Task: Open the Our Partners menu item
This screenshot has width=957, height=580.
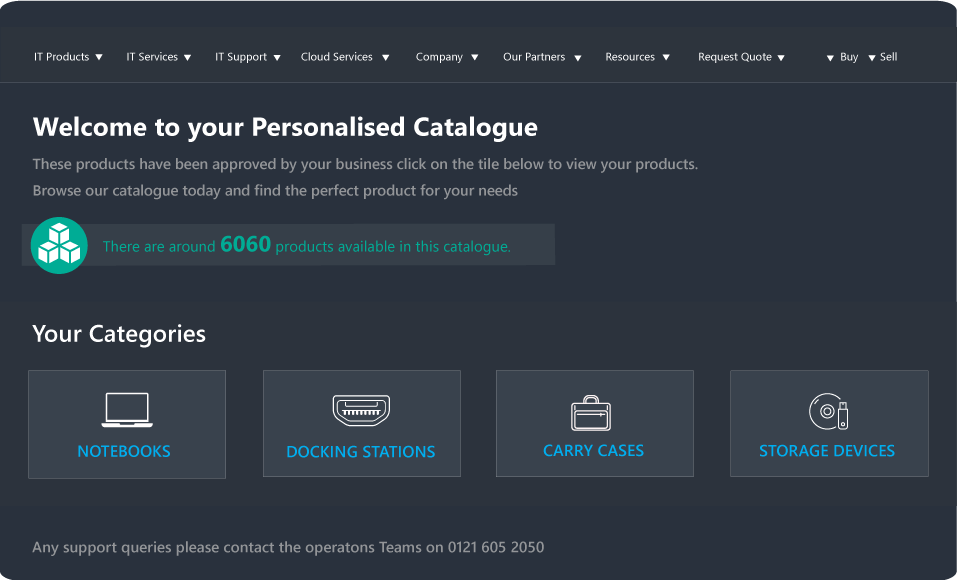Action: click(x=542, y=57)
